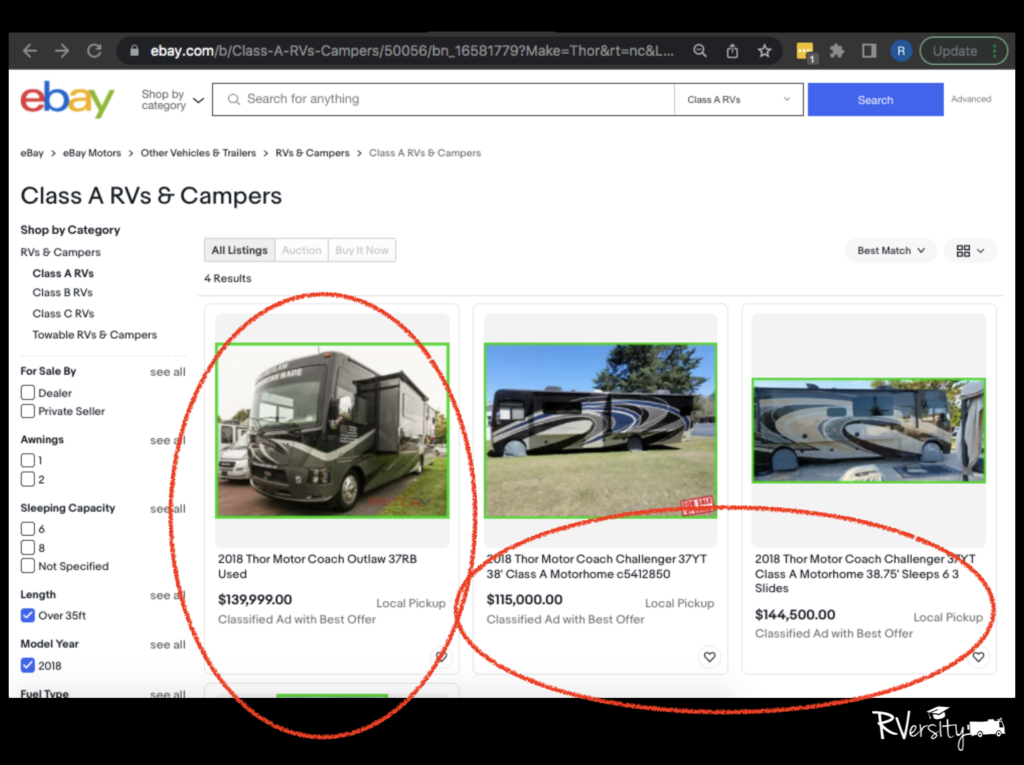The image size is (1024, 765).
Task: Check the Private Seller filter
Action: coord(28,411)
